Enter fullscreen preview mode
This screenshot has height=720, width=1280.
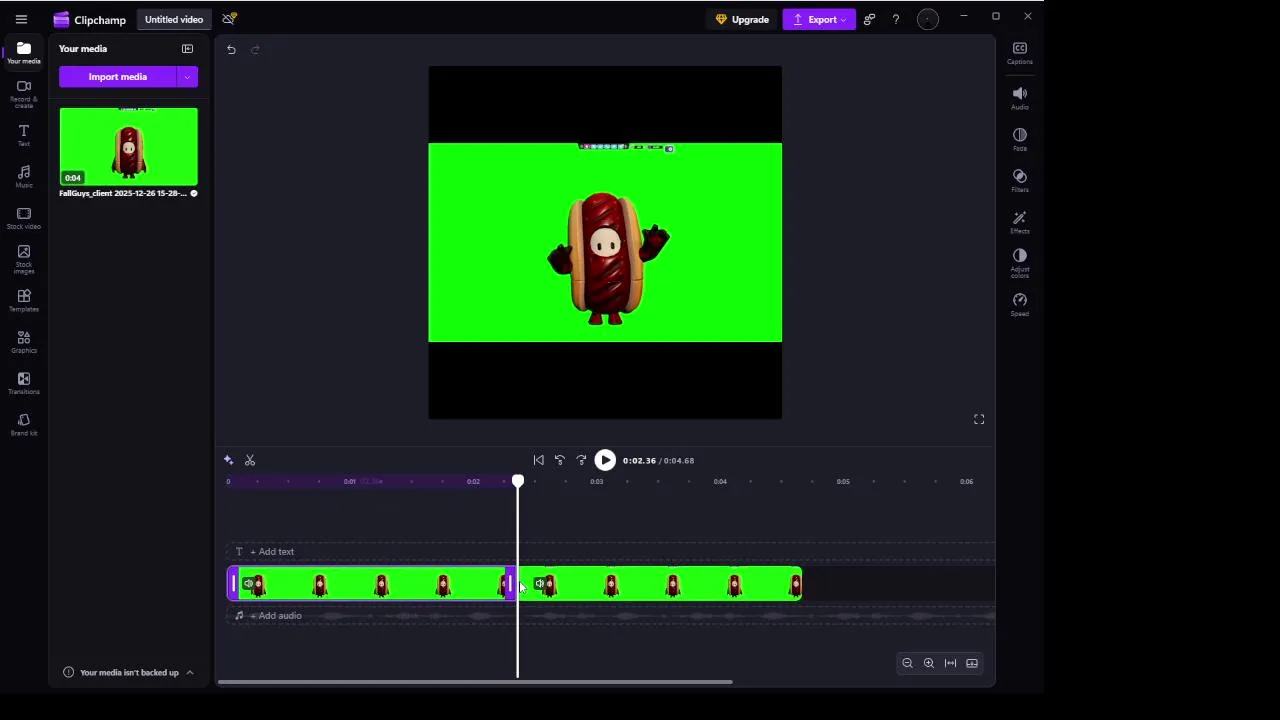point(979,419)
